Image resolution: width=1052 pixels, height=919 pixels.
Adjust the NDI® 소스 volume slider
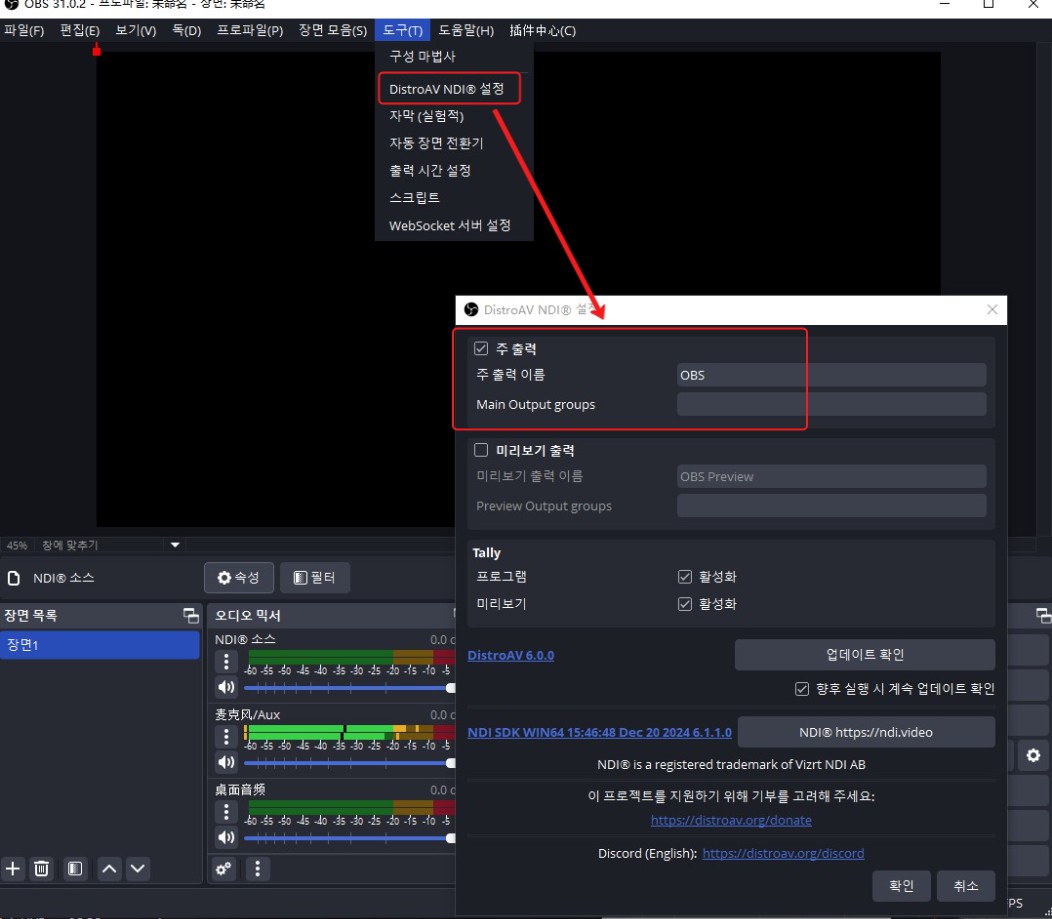pyautogui.click(x=350, y=688)
